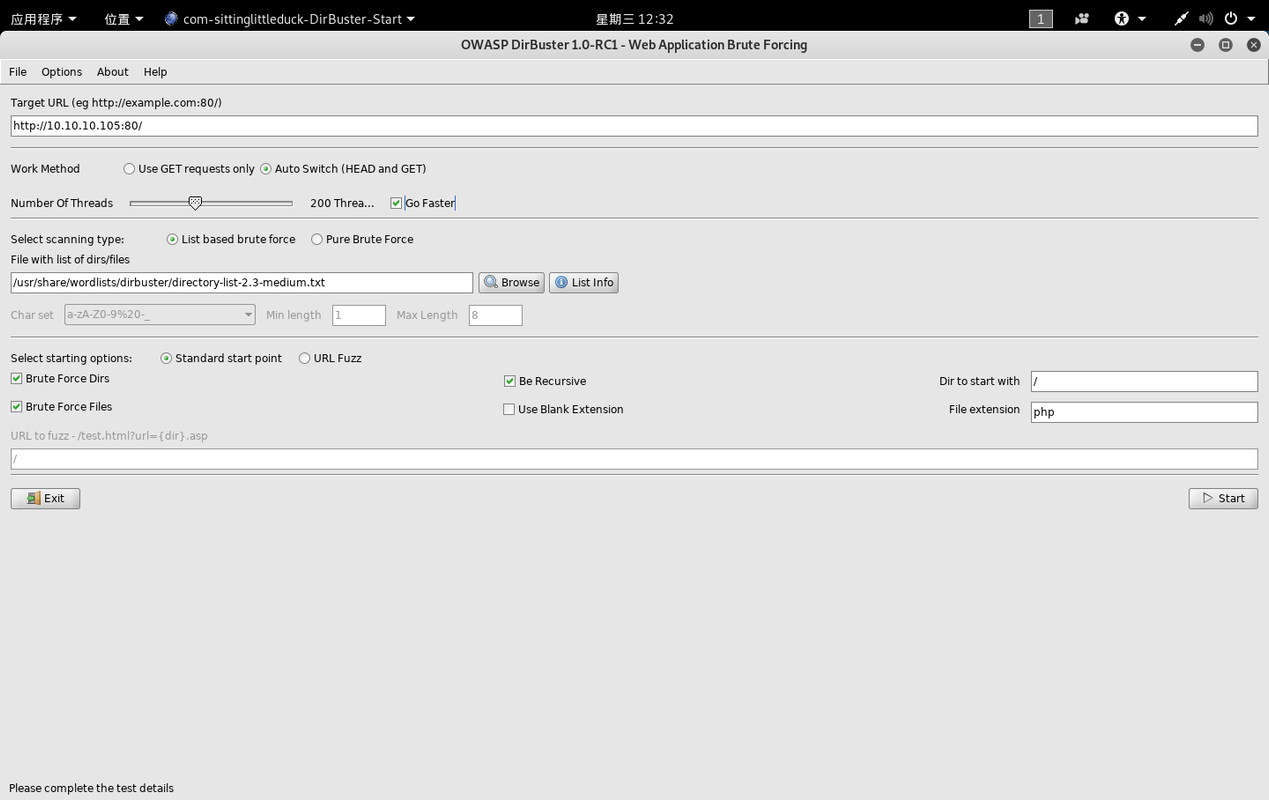Select URL Fuzz starting option
1269x800 pixels.
(x=330, y=358)
